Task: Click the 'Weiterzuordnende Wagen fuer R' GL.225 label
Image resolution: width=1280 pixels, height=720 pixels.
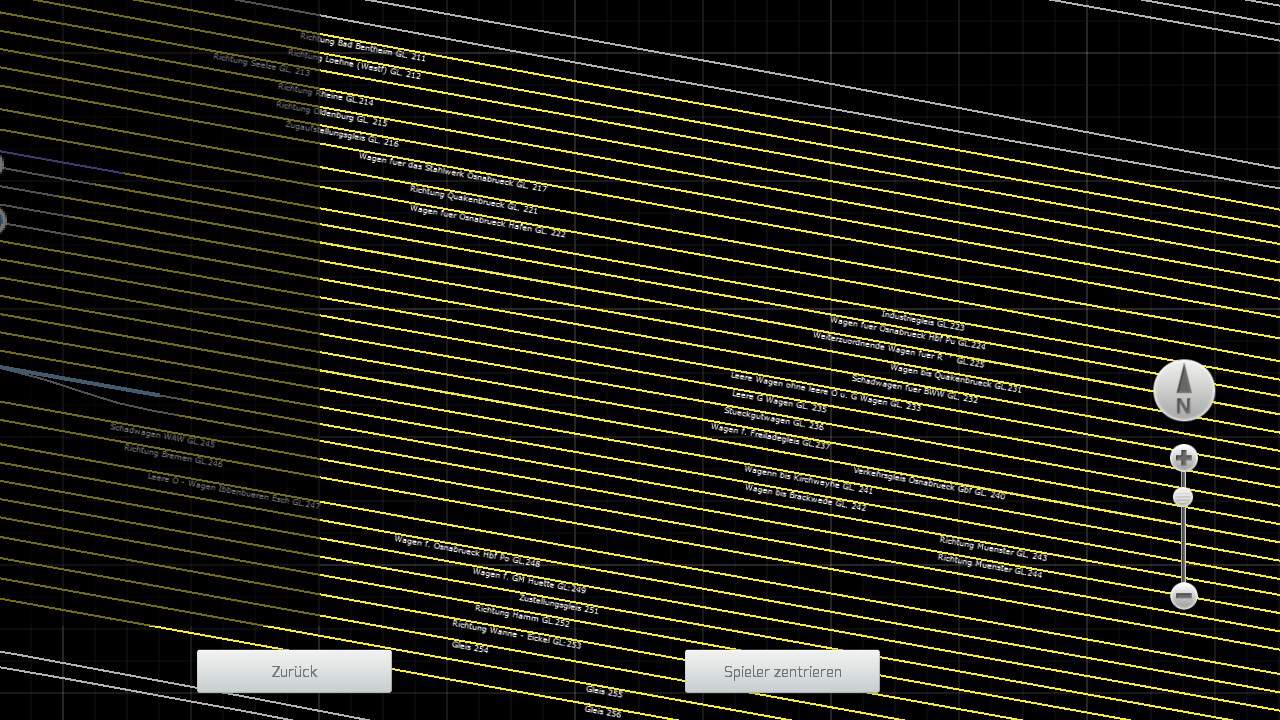Action: coord(898,350)
